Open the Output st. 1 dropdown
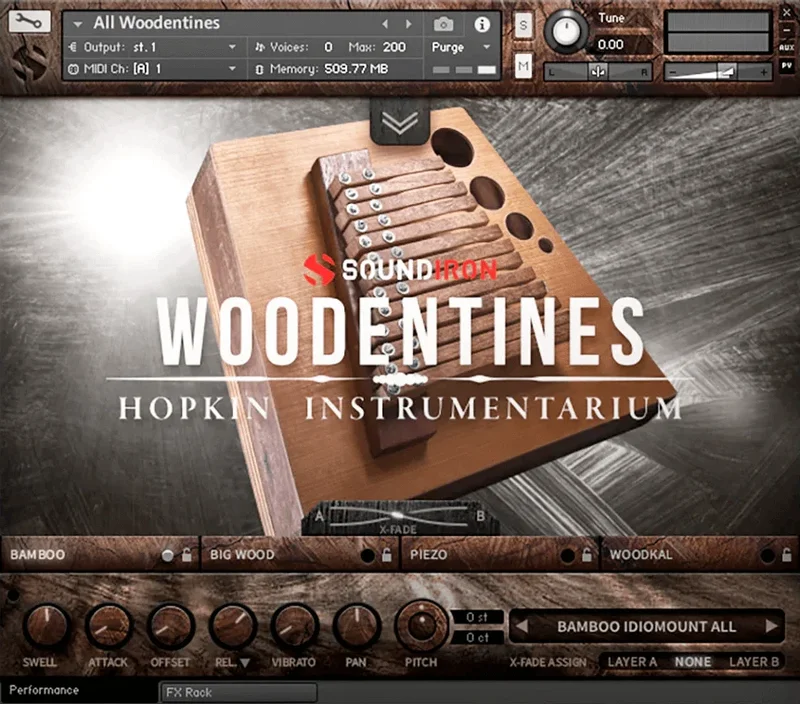 (x=232, y=47)
